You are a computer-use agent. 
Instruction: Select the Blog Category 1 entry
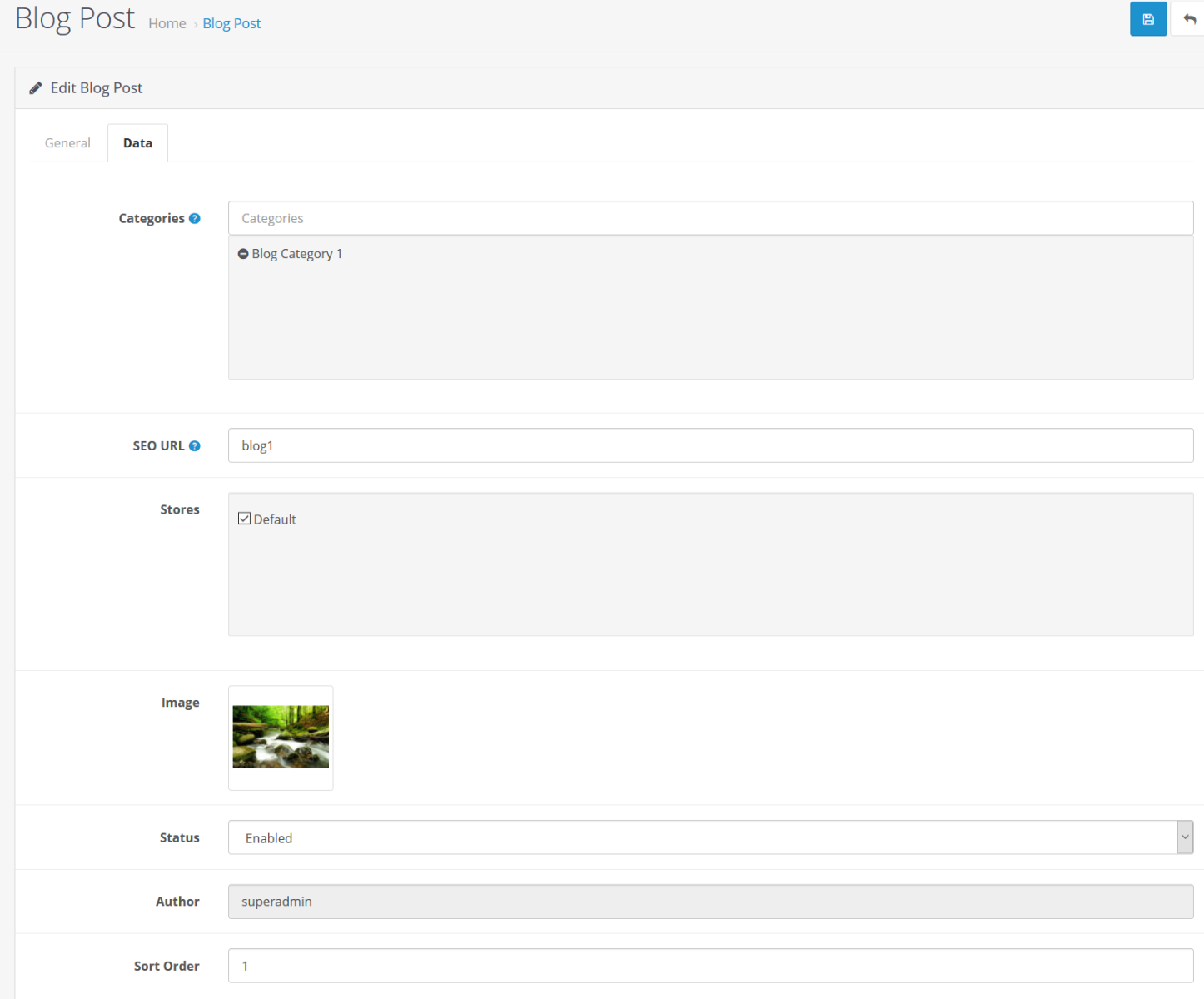(x=297, y=253)
